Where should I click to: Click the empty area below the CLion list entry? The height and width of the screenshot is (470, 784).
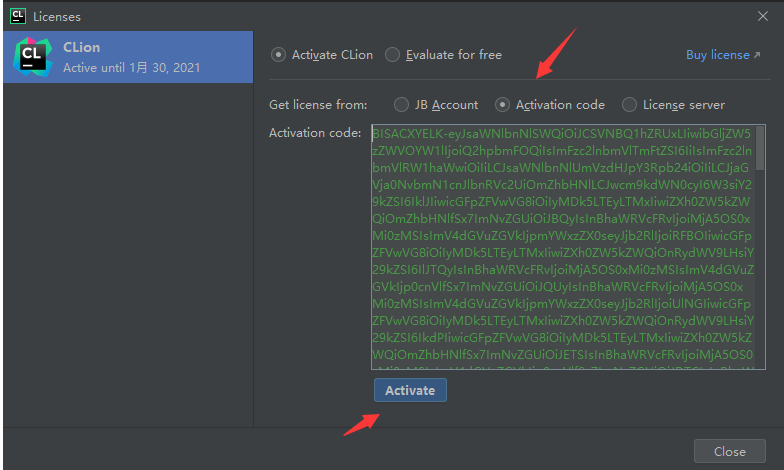(x=126, y=250)
